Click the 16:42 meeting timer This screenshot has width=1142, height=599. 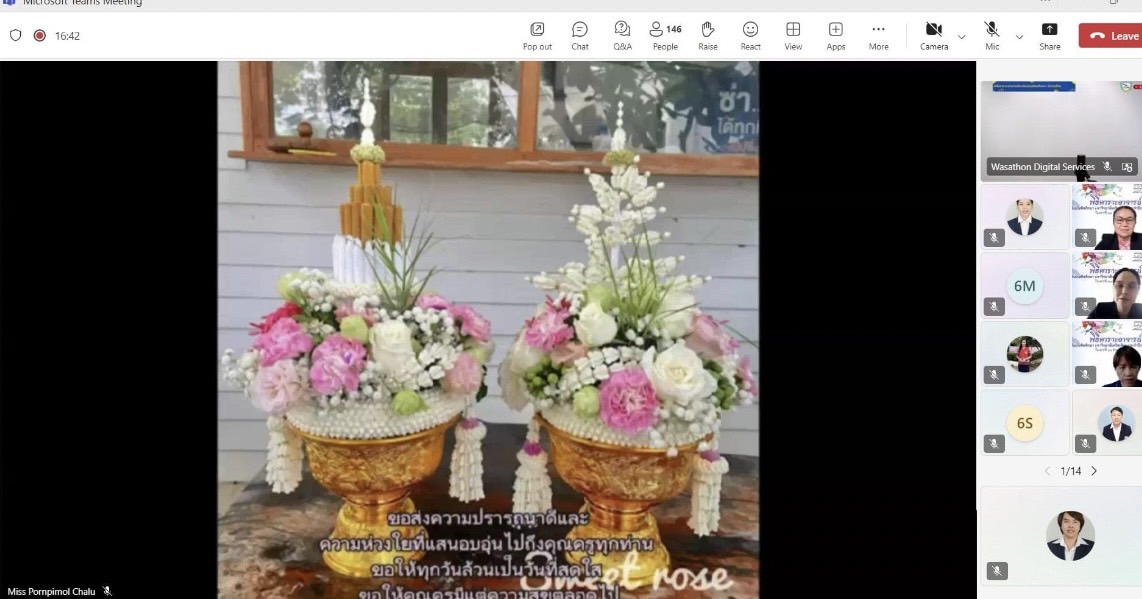click(67, 36)
